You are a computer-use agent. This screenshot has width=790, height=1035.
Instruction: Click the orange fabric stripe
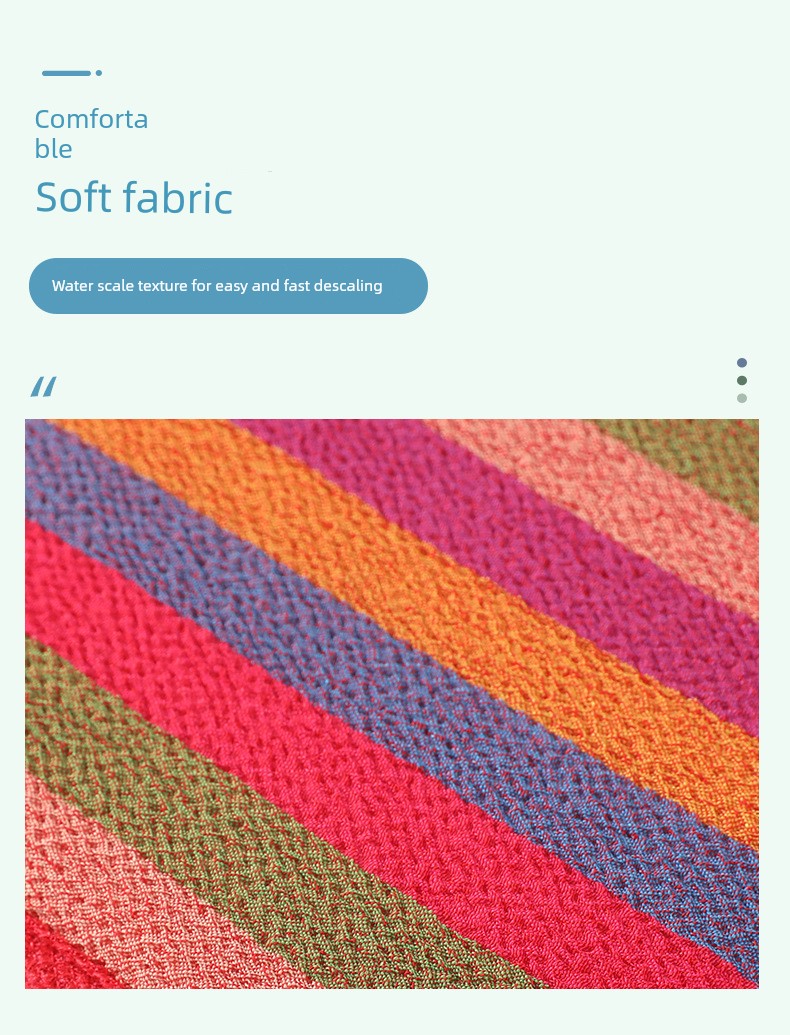click(x=422, y=594)
